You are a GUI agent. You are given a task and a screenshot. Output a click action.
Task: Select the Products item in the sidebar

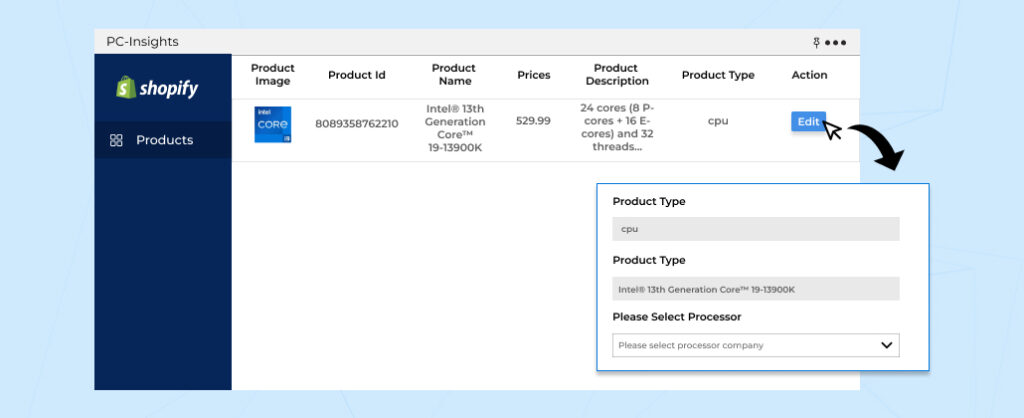[x=163, y=140]
